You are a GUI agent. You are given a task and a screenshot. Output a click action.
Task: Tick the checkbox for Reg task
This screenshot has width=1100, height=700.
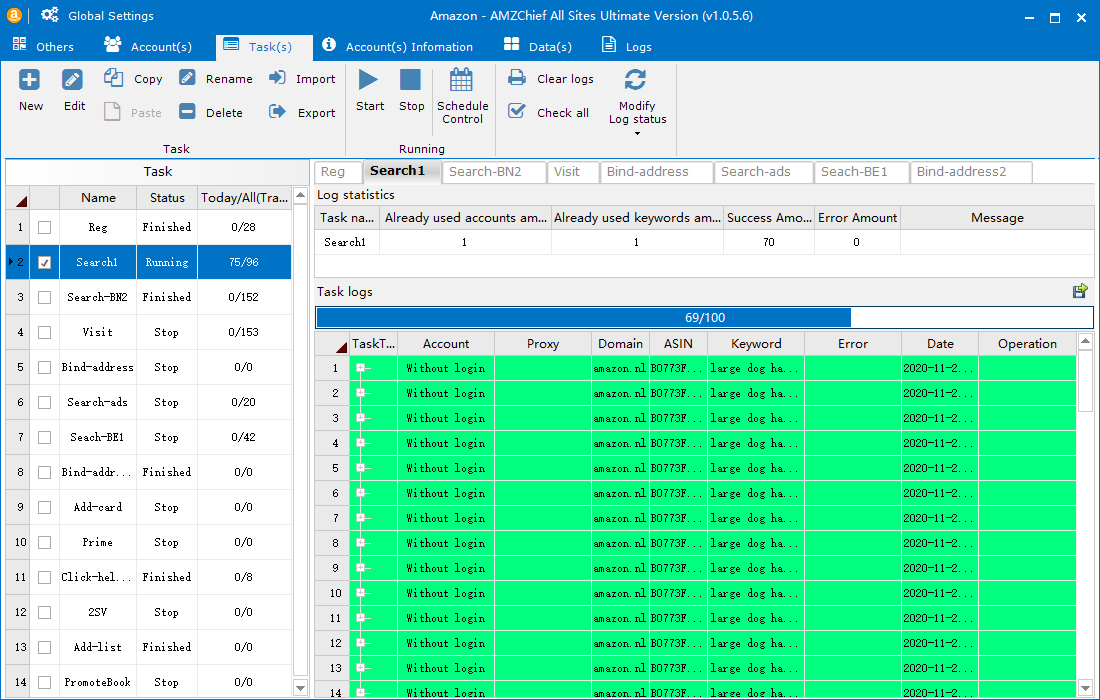click(x=44, y=228)
